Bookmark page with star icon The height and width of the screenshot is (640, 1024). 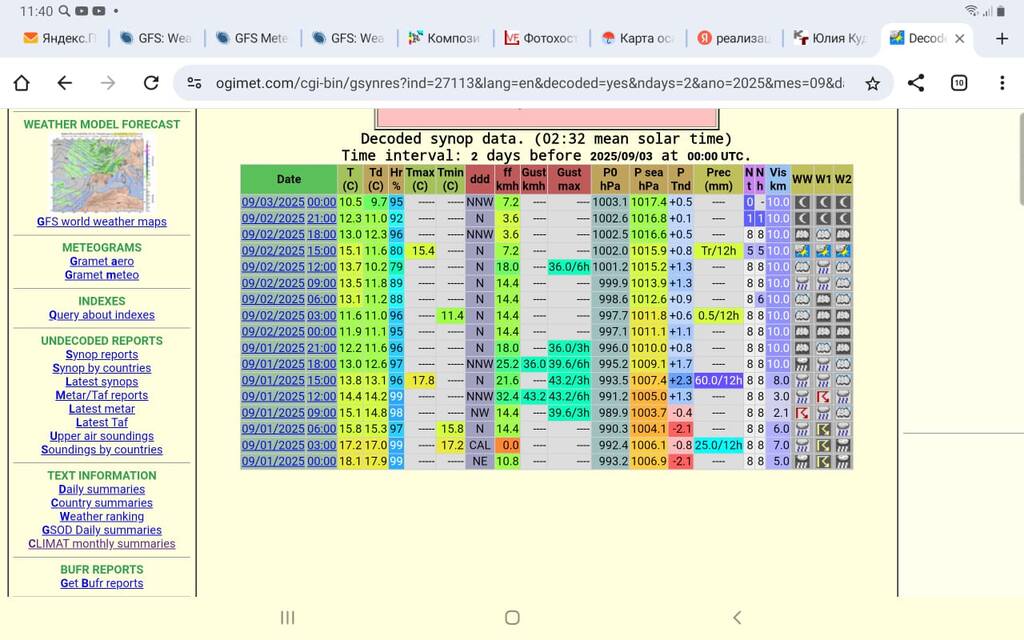click(x=872, y=83)
